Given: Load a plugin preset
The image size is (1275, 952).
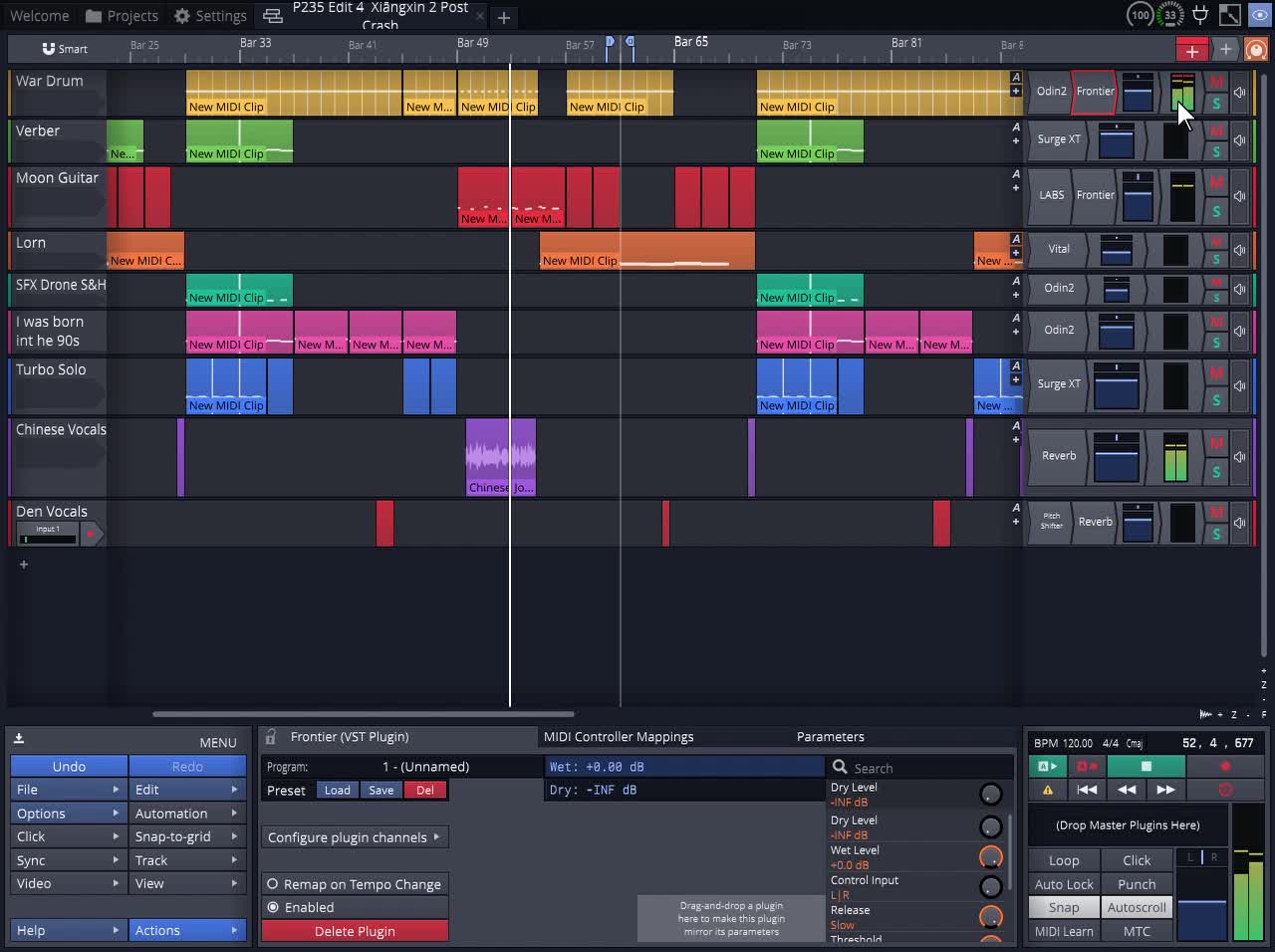Looking at the screenshot, I should 338,790.
